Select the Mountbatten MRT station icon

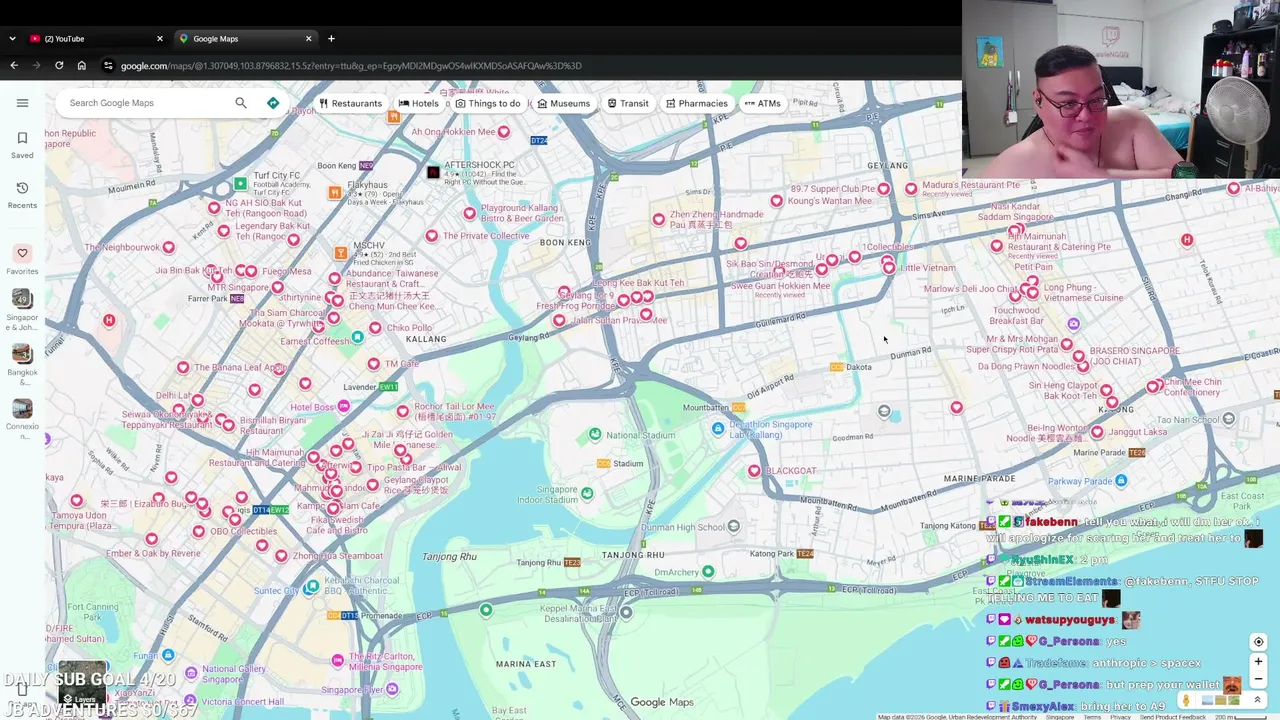tap(739, 407)
